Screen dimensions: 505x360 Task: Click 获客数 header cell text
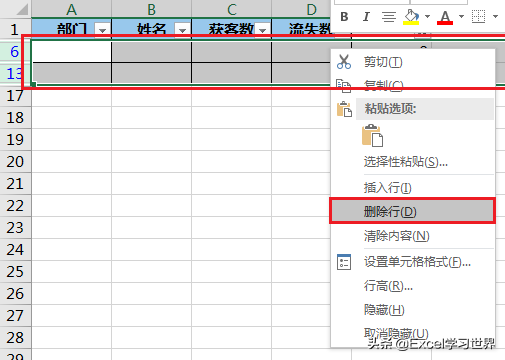tap(231, 29)
